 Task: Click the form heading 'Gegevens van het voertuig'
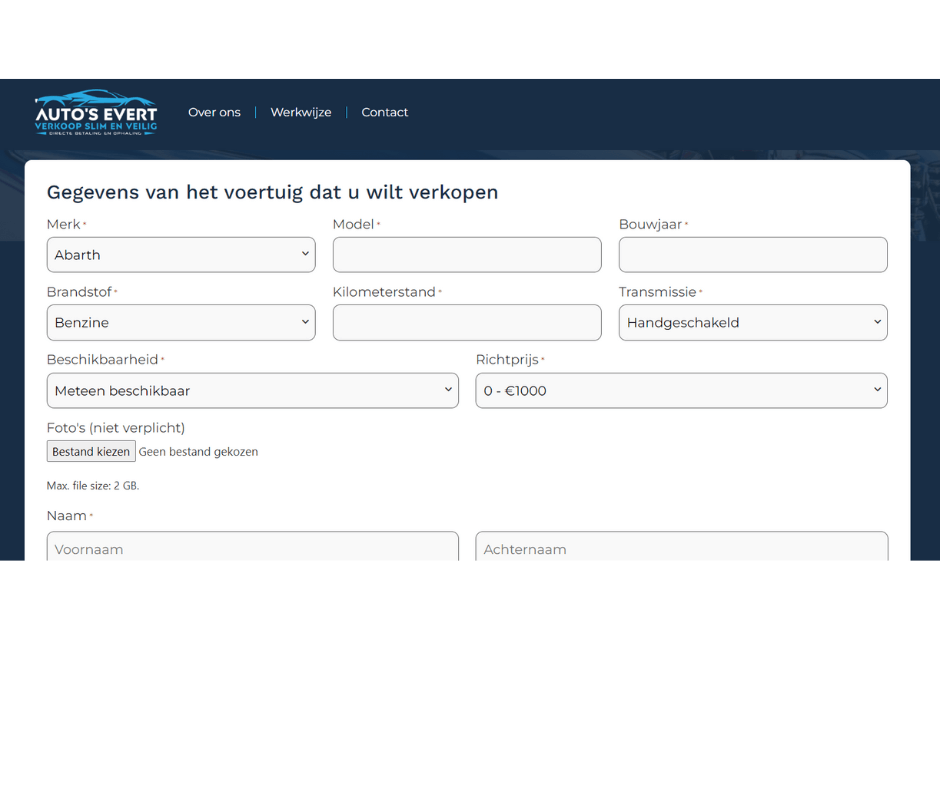[272, 192]
